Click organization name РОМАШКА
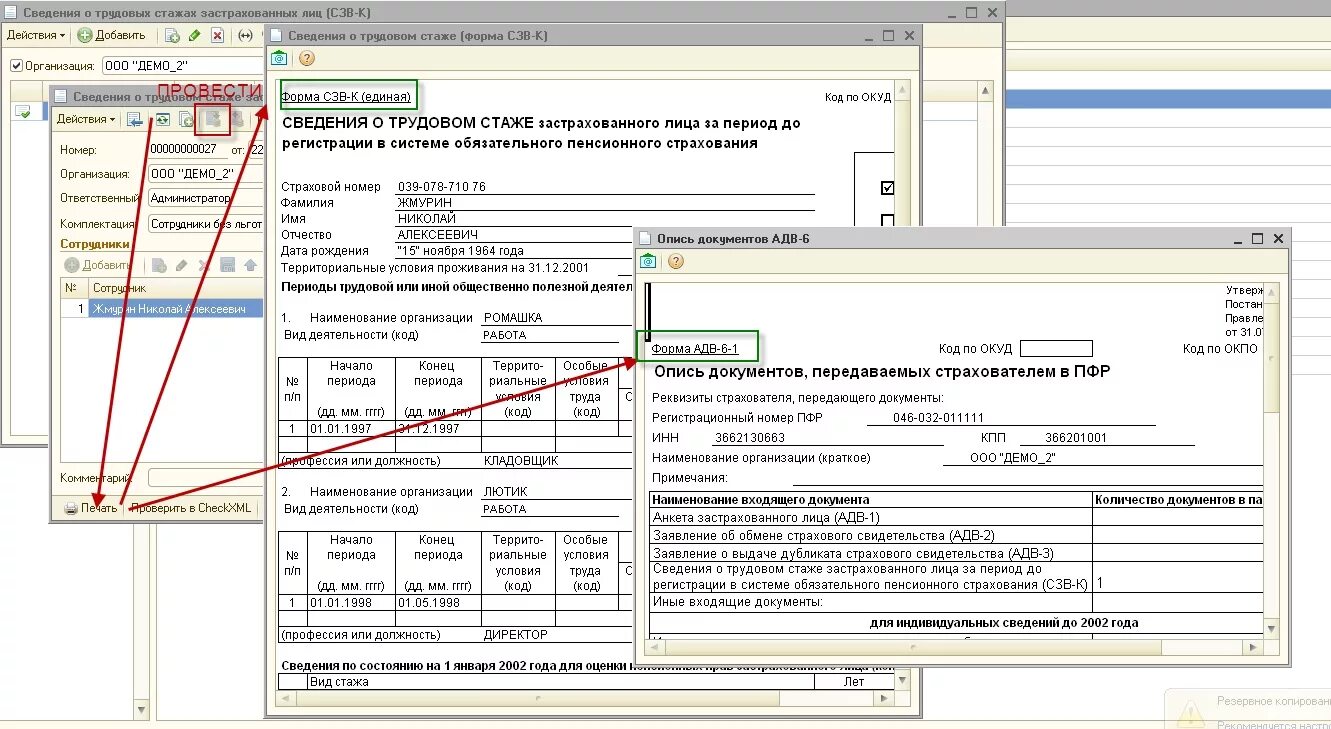1331x729 pixels. pyautogui.click(x=513, y=318)
